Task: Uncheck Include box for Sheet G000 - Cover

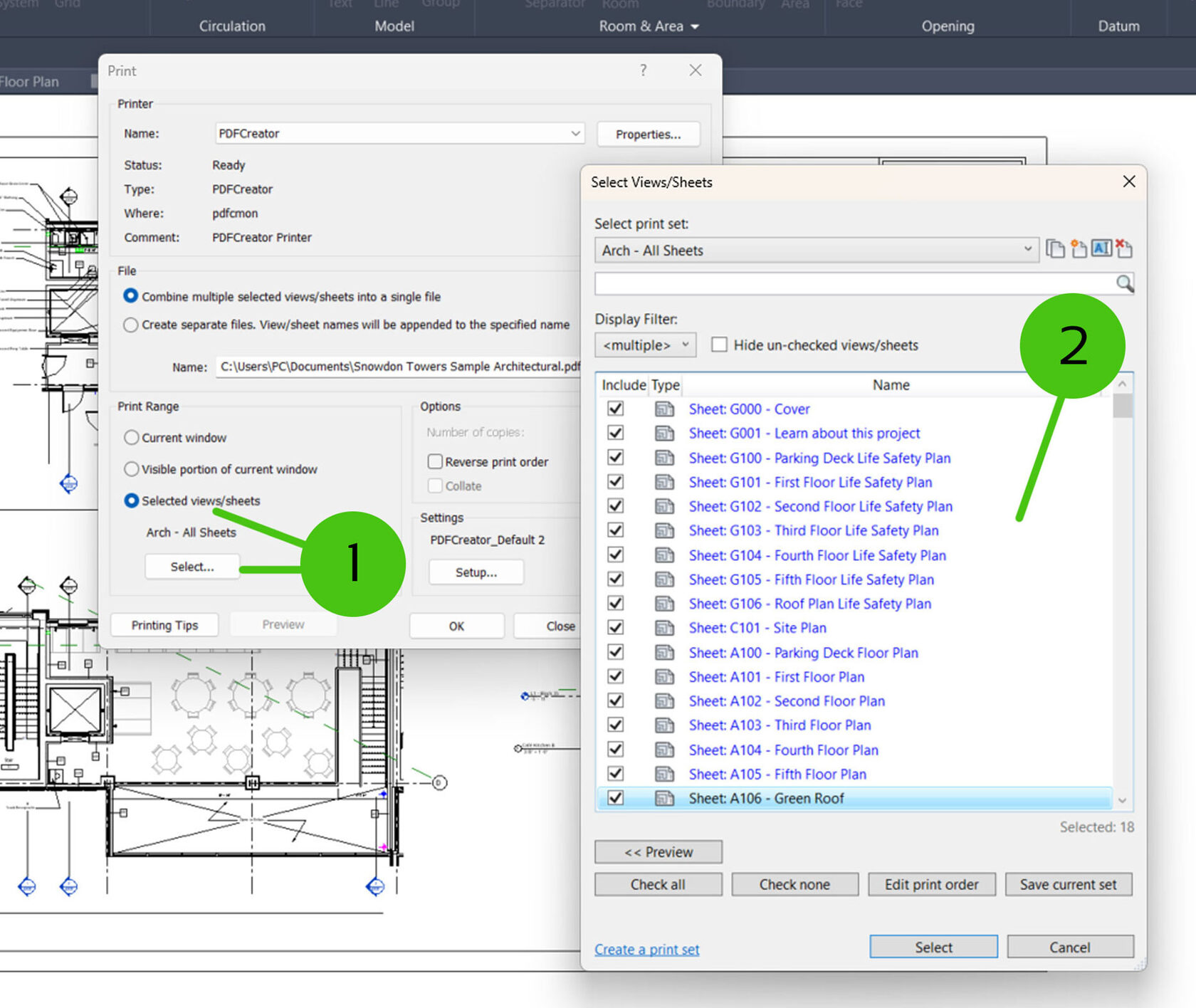Action: [x=616, y=409]
